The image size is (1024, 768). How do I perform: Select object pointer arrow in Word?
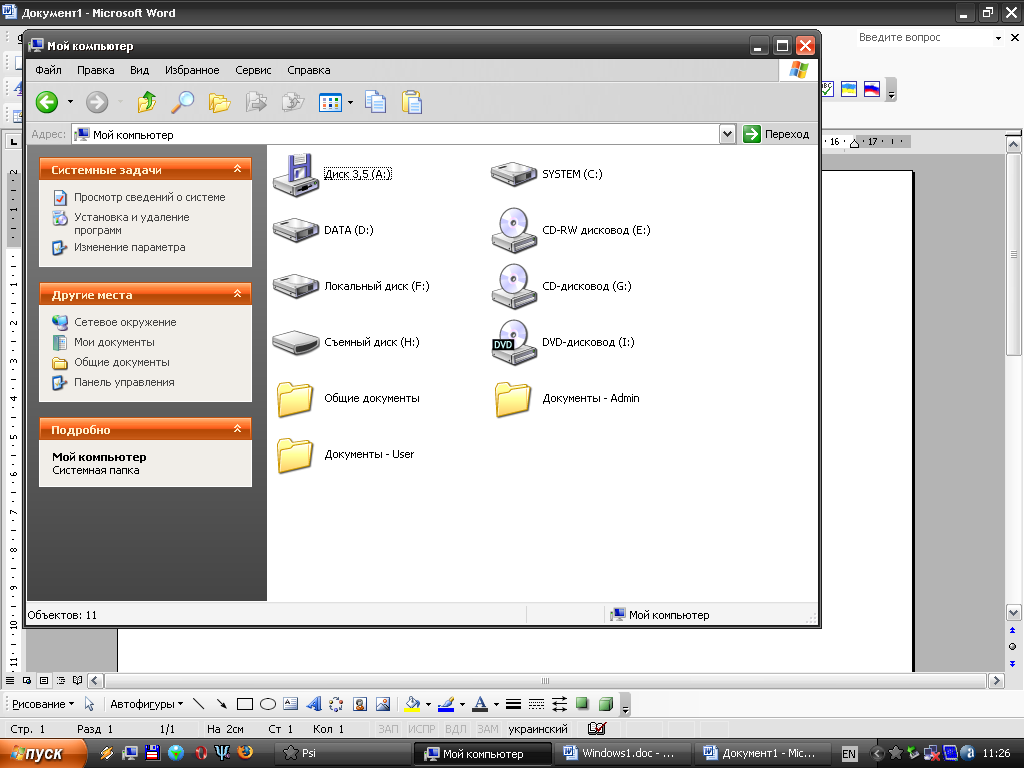[x=89, y=704]
